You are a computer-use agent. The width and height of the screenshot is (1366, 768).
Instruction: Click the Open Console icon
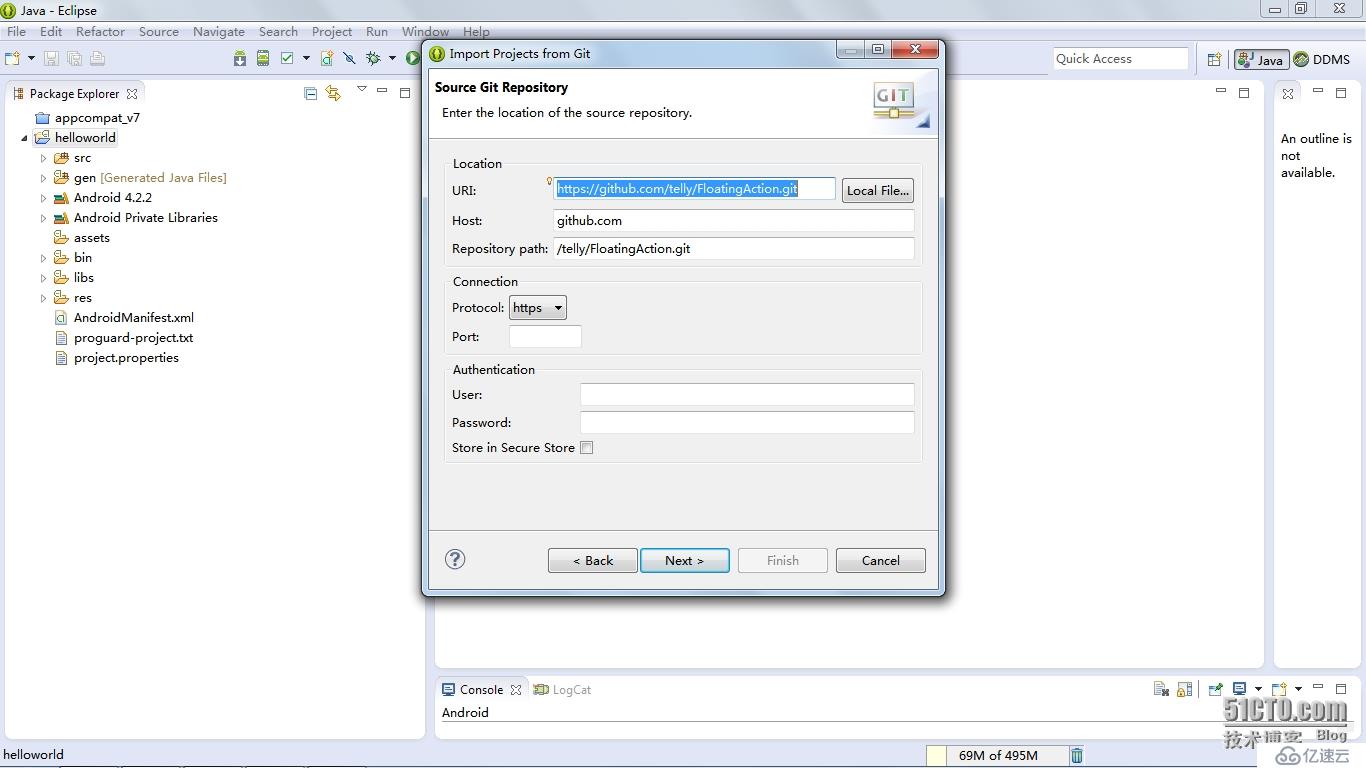[1279, 689]
